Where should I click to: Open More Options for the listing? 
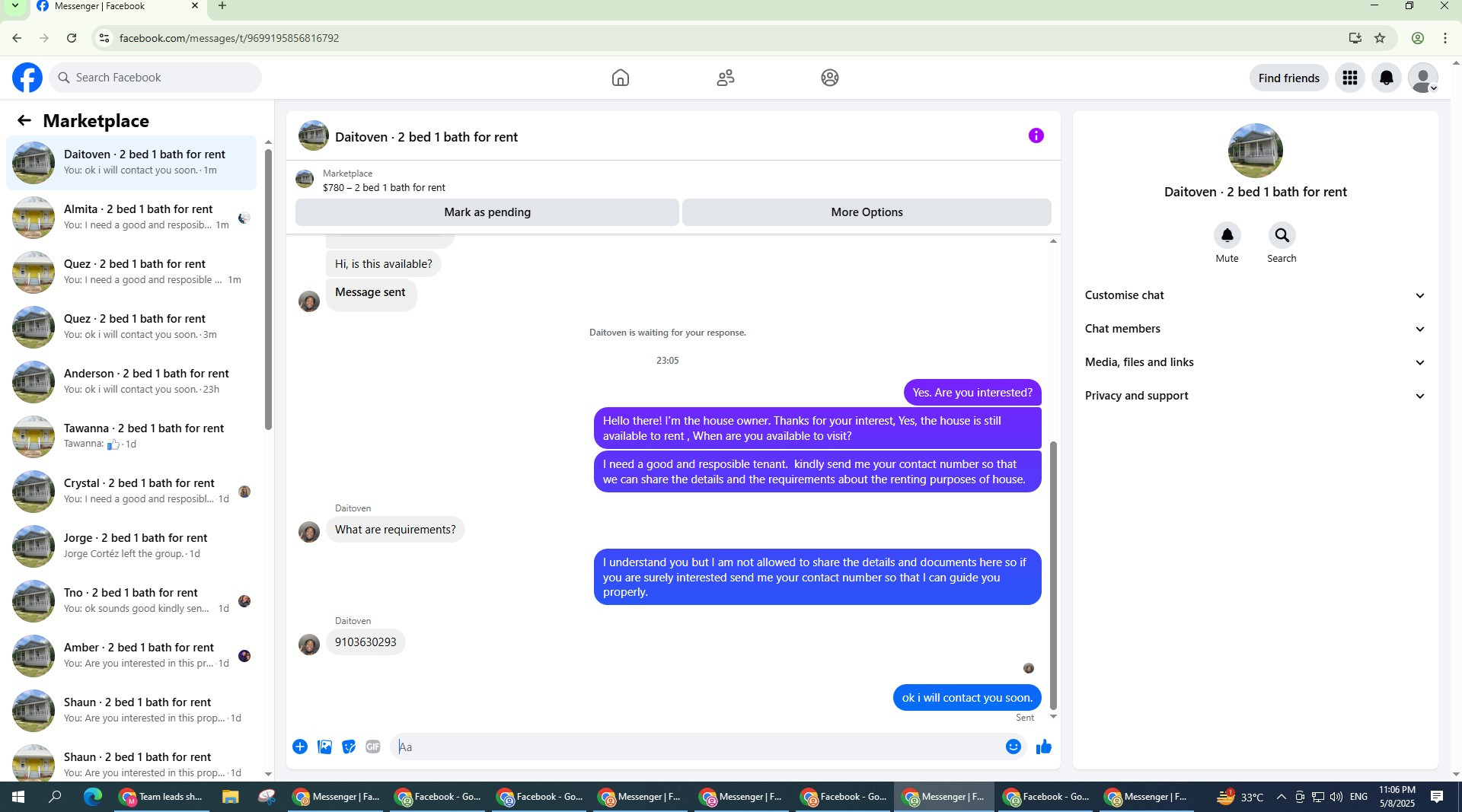pos(867,212)
